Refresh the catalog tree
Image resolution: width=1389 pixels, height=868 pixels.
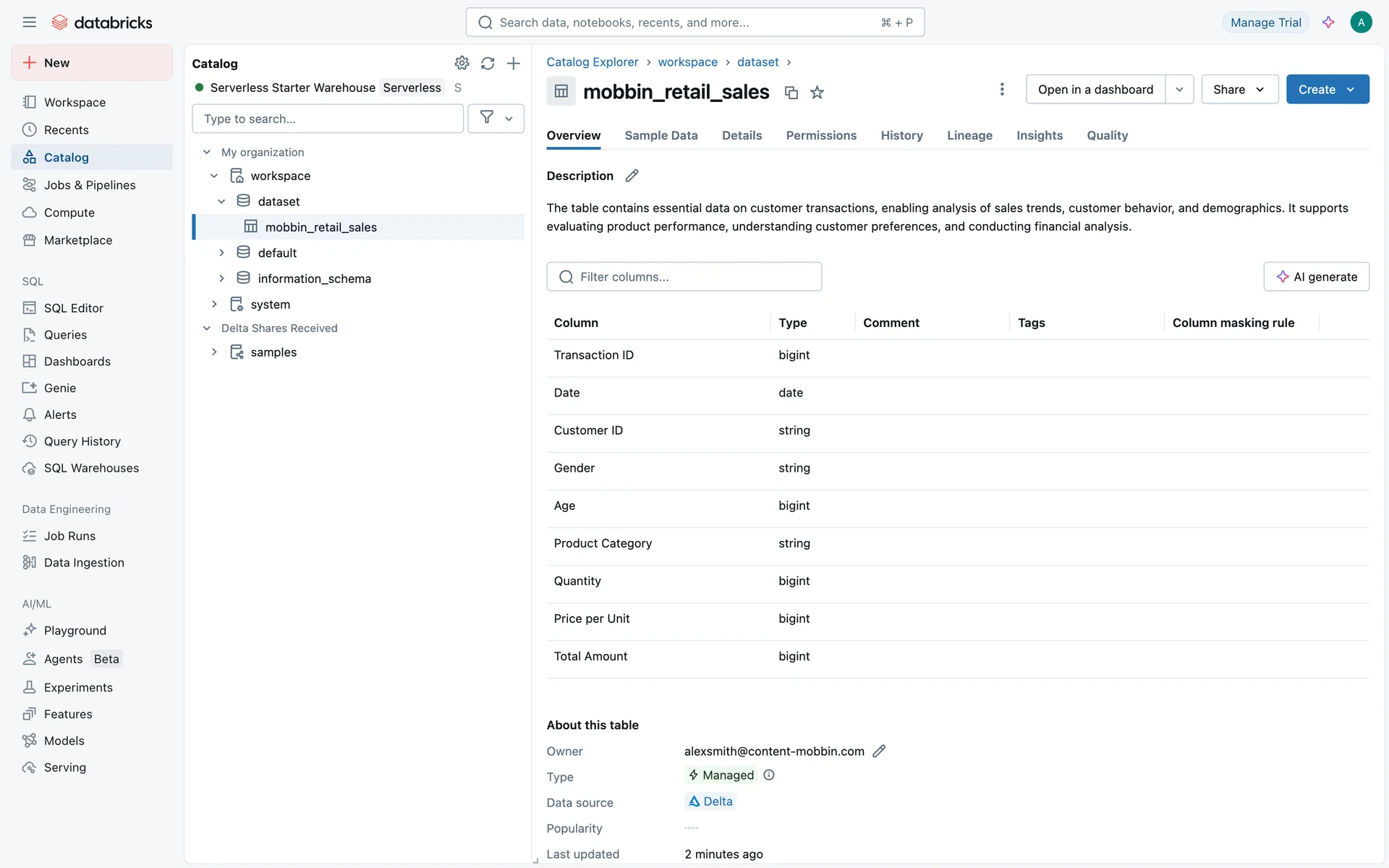coord(488,63)
